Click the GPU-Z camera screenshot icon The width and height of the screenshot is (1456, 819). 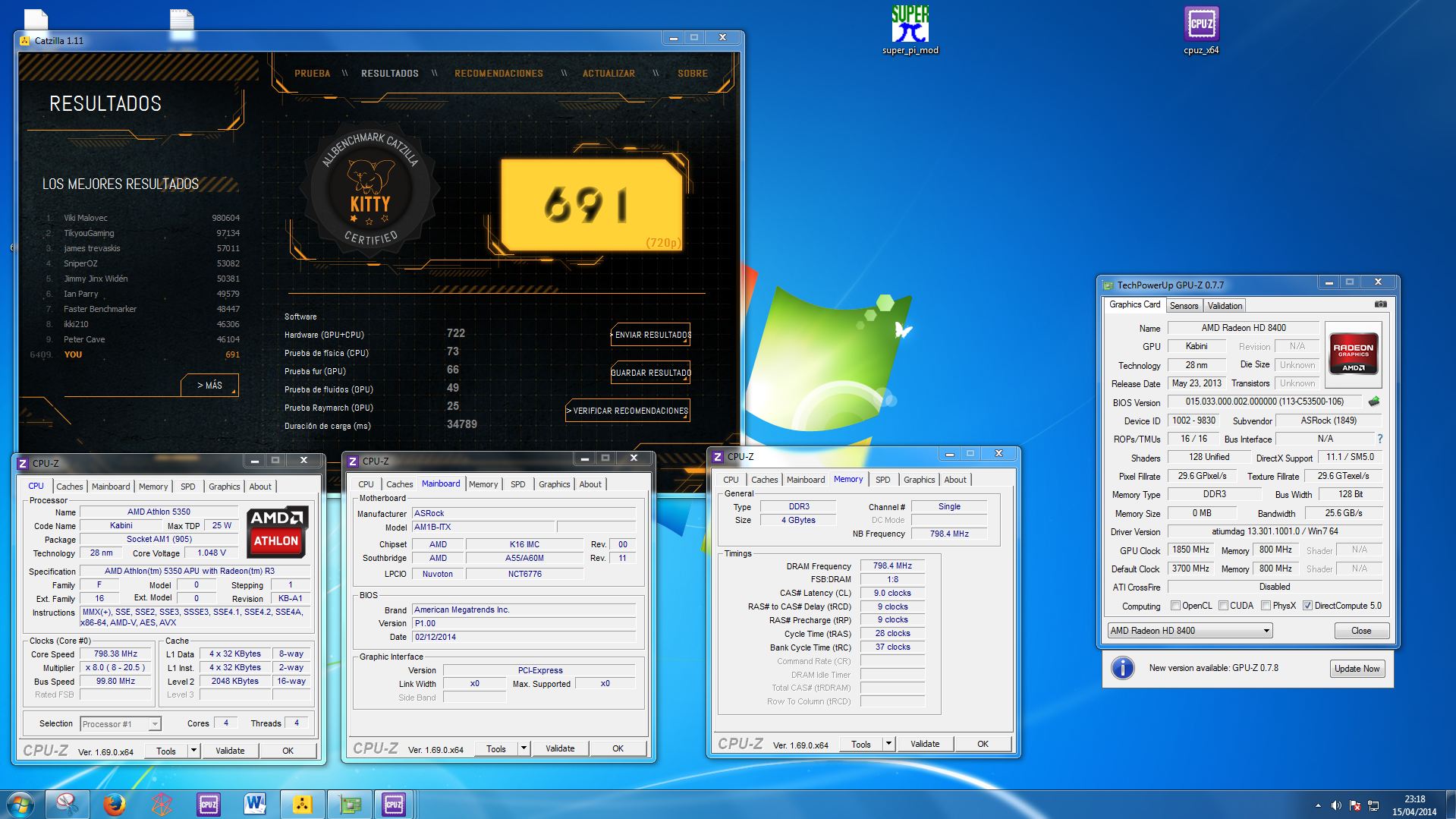pyautogui.click(x=1380, y=304)
